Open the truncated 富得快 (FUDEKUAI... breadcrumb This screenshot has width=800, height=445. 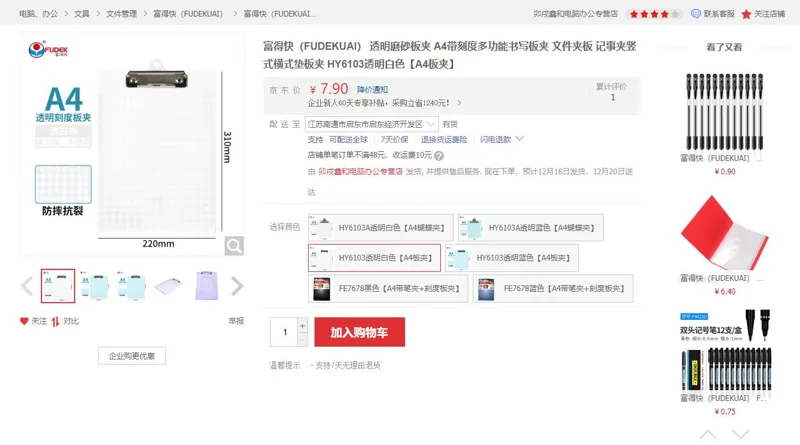click(x=280, y=14)
